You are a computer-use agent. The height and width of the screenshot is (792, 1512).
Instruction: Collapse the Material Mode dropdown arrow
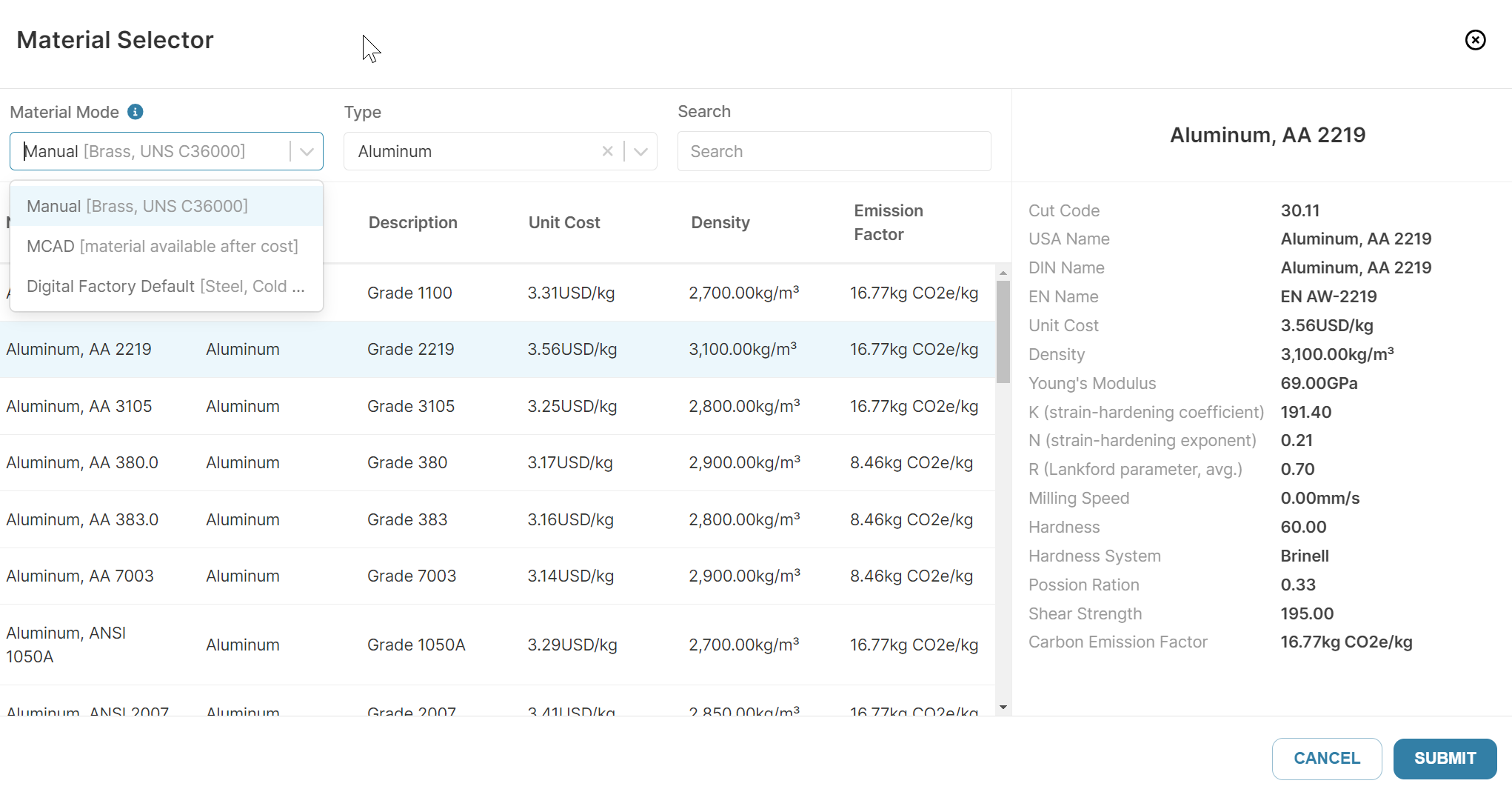[x=307, y=151]
